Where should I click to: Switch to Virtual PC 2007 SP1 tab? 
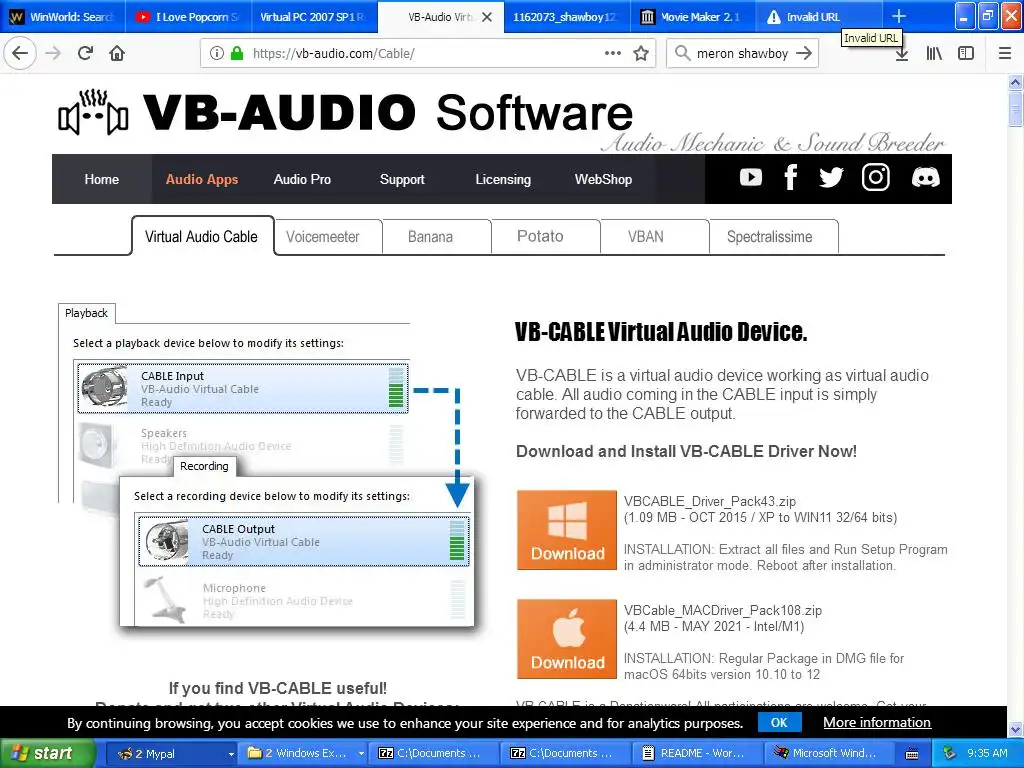(313, 17)
